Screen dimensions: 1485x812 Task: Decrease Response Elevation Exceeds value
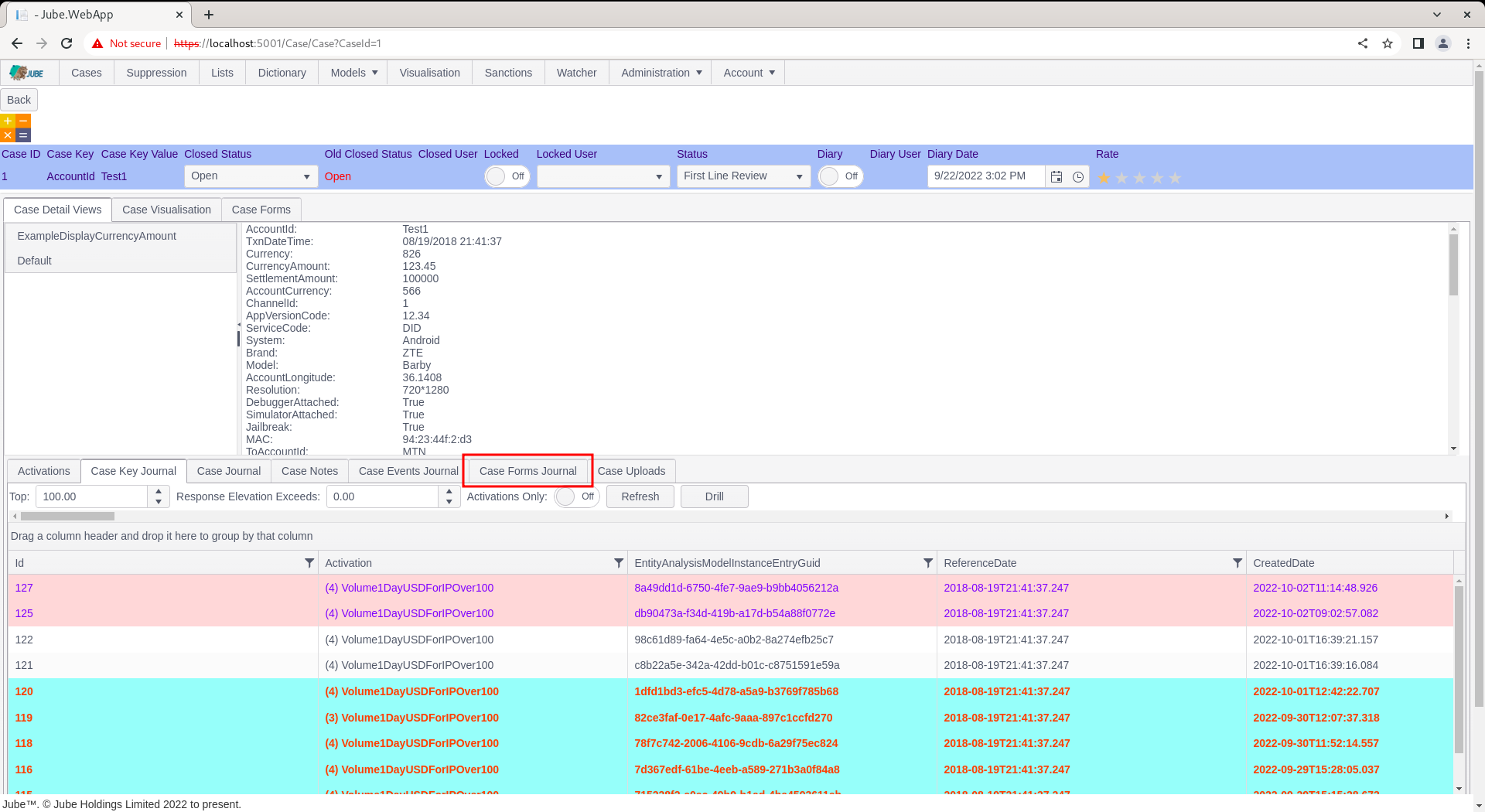click(x=449, y=502)
